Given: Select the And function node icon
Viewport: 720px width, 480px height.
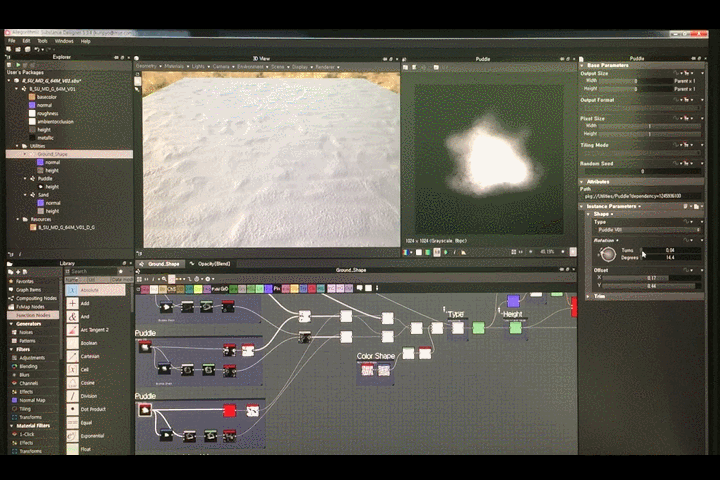Looking at the screenshot, I should (x=72, y=316).
